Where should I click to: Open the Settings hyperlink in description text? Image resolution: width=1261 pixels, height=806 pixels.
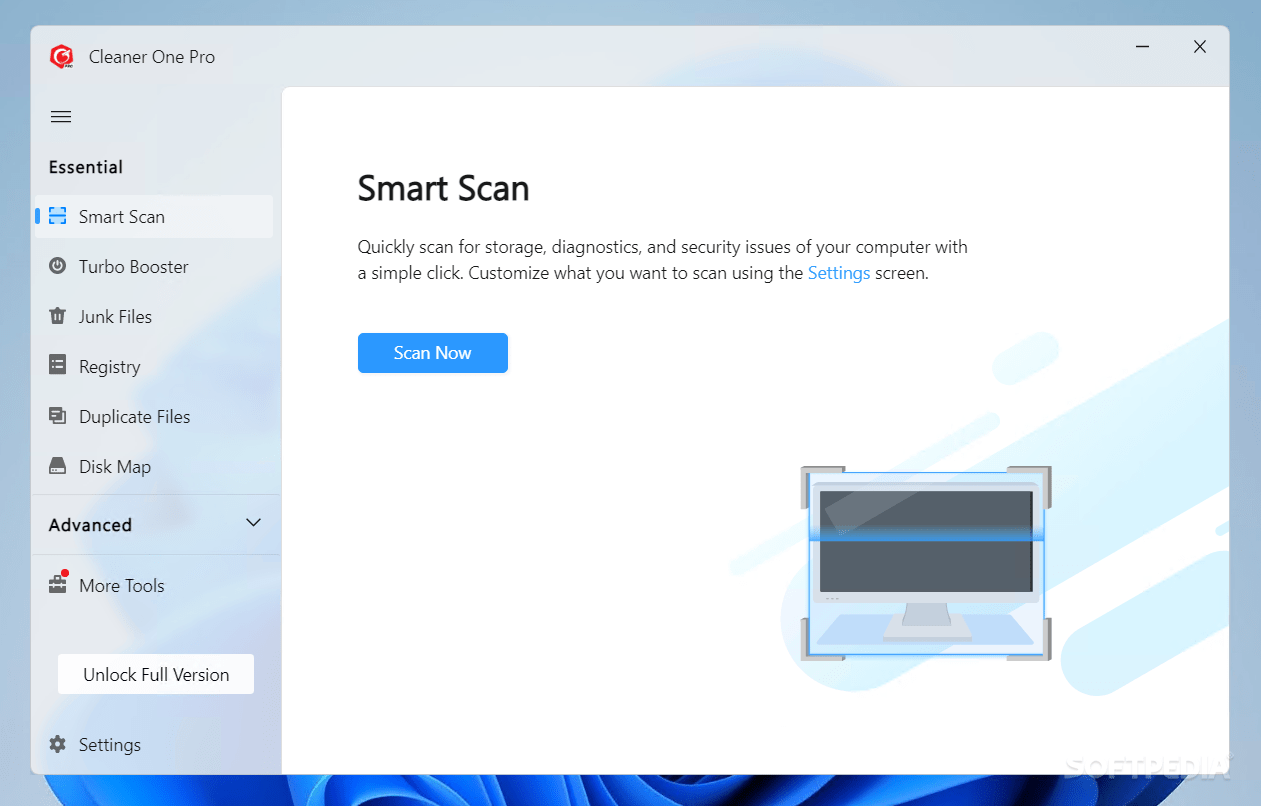click(838, 272)
